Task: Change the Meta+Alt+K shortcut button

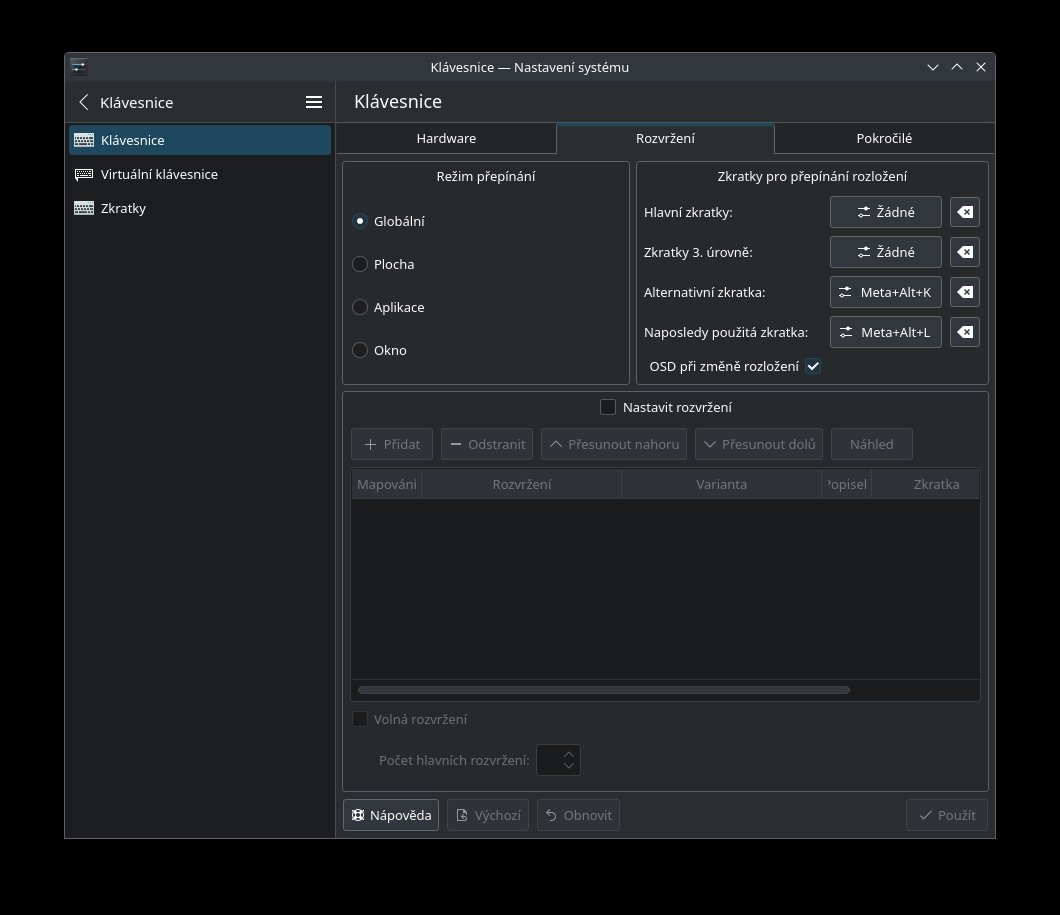Action: (x=885, y=292)
